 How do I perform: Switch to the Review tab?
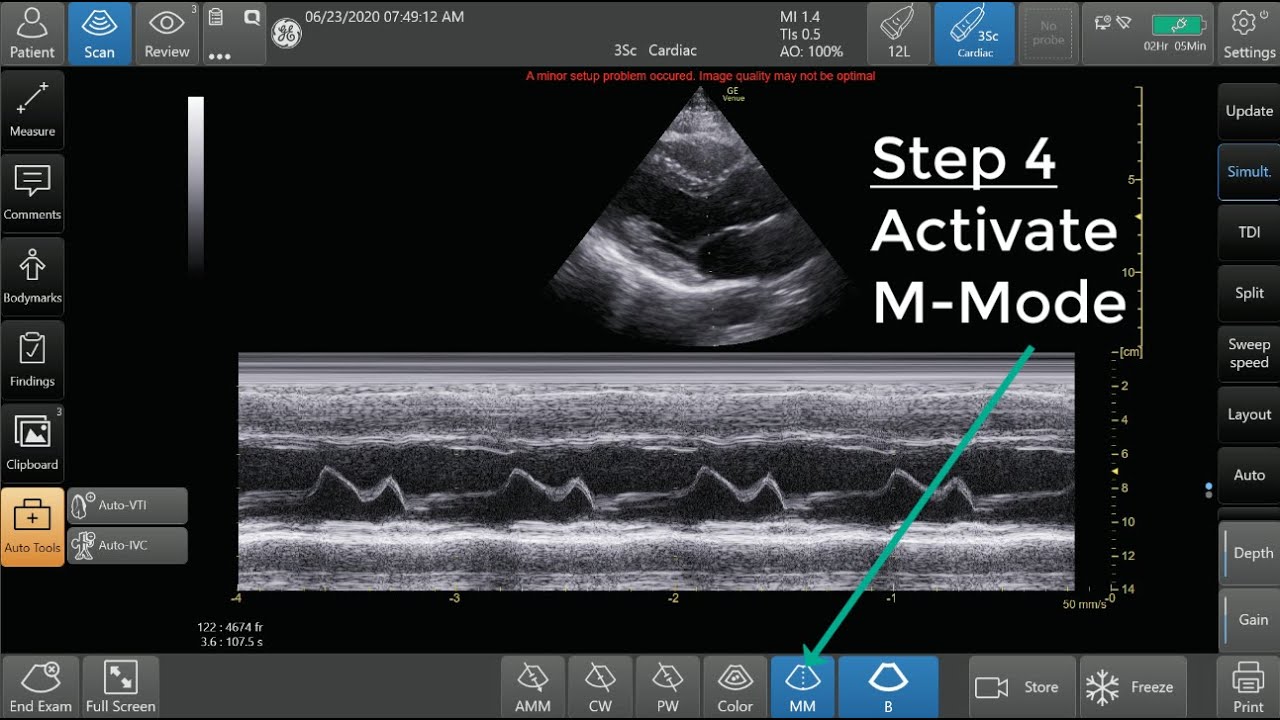coord(166,33)
